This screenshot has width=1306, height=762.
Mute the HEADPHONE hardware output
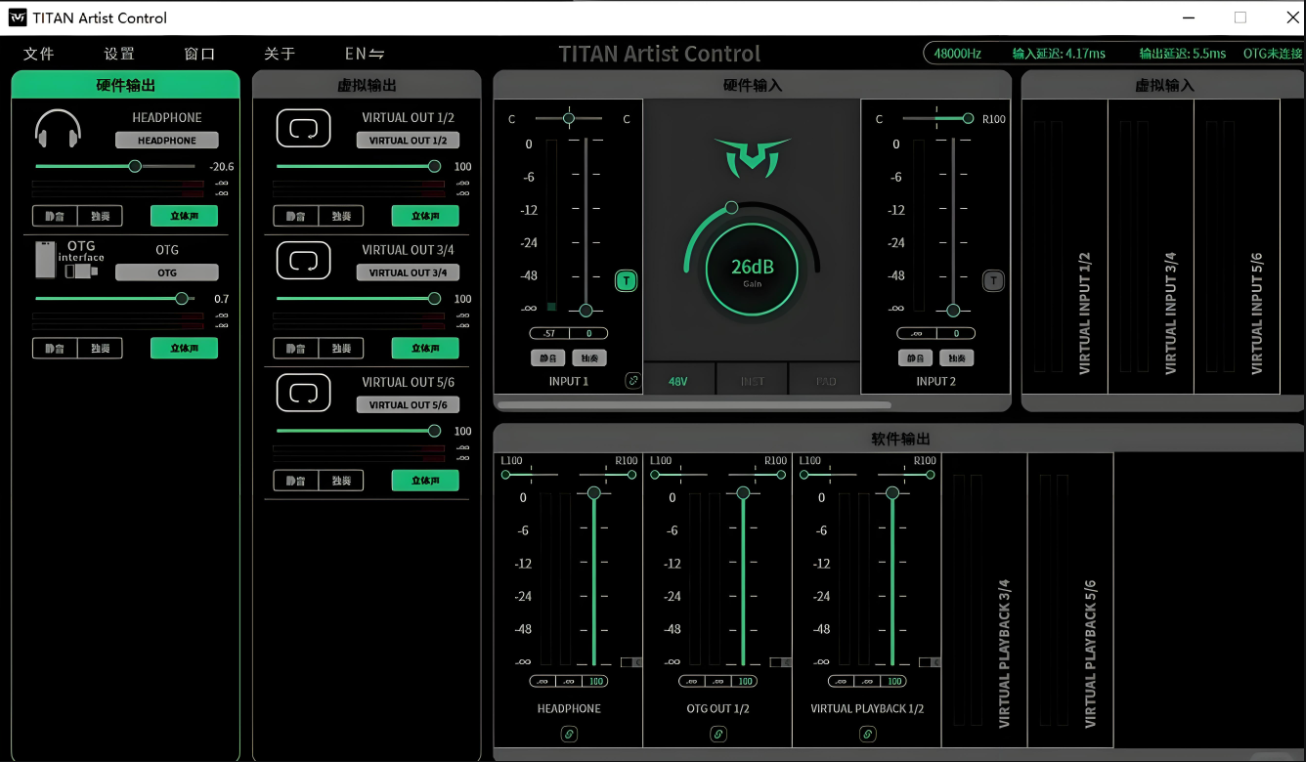(x=55, y=216)
